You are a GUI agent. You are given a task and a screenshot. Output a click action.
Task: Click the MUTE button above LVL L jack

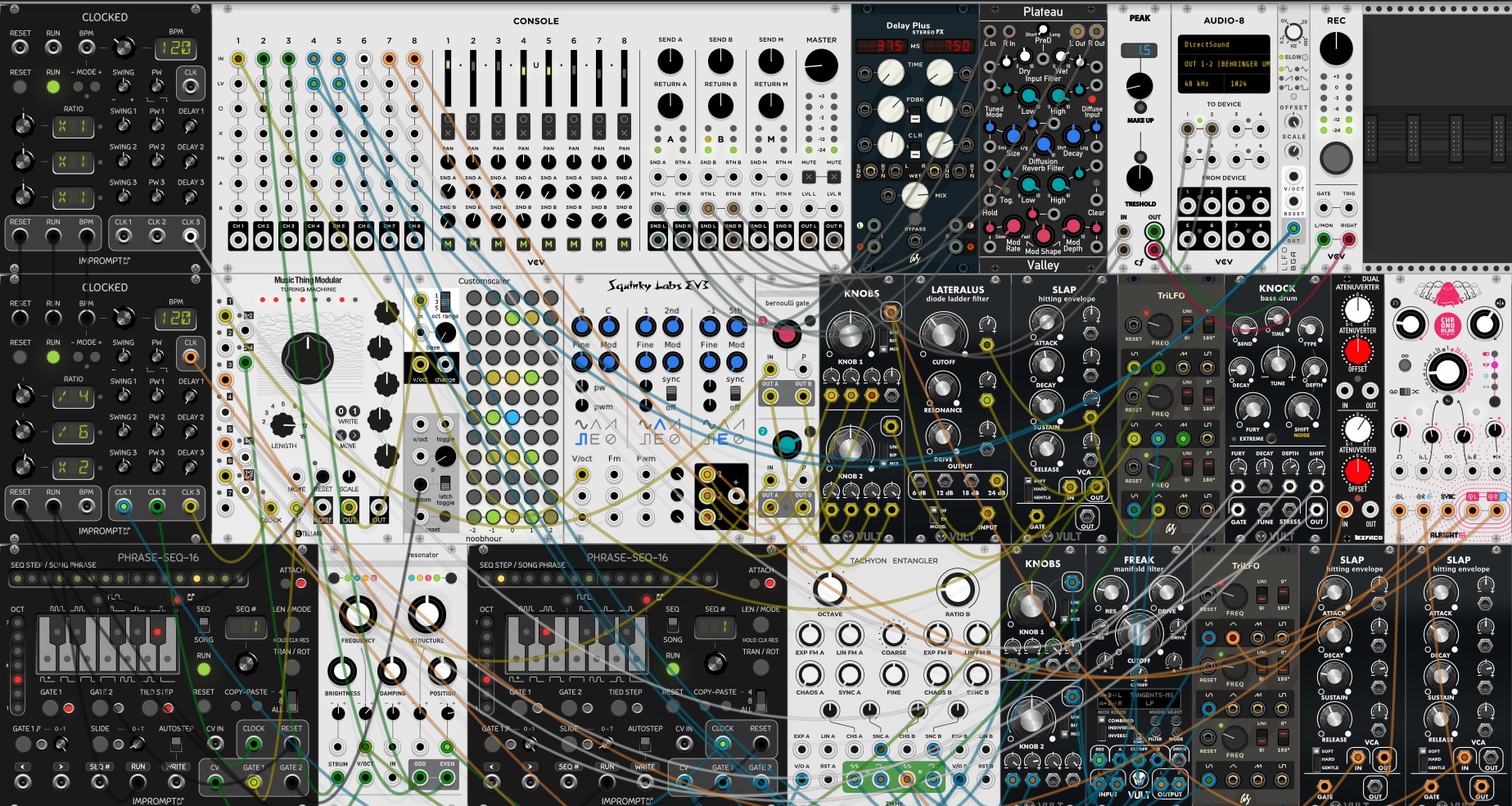pyautogui.click(x=809, y=176)
